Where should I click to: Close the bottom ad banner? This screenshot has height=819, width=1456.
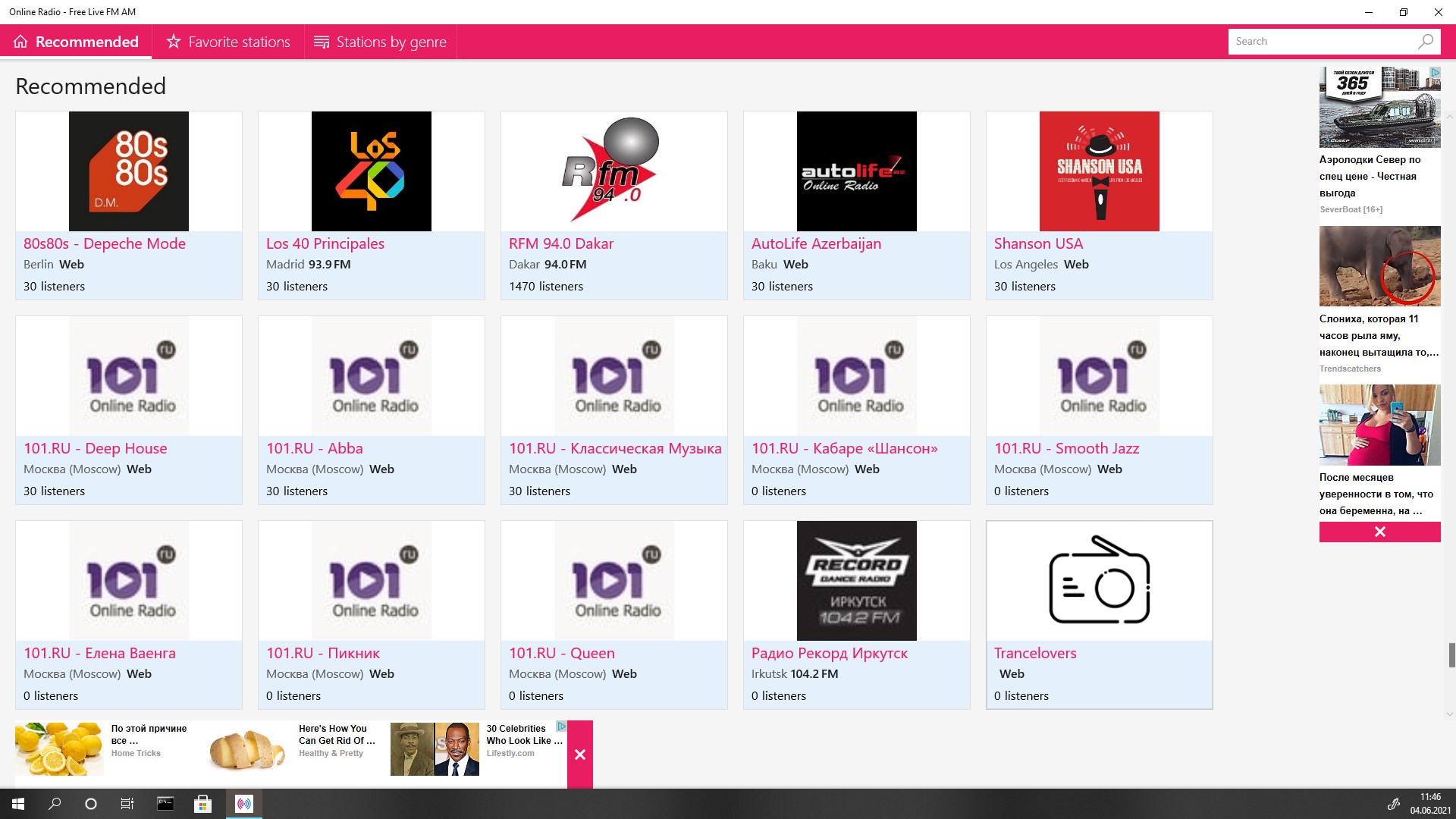[x=581, y=755]
